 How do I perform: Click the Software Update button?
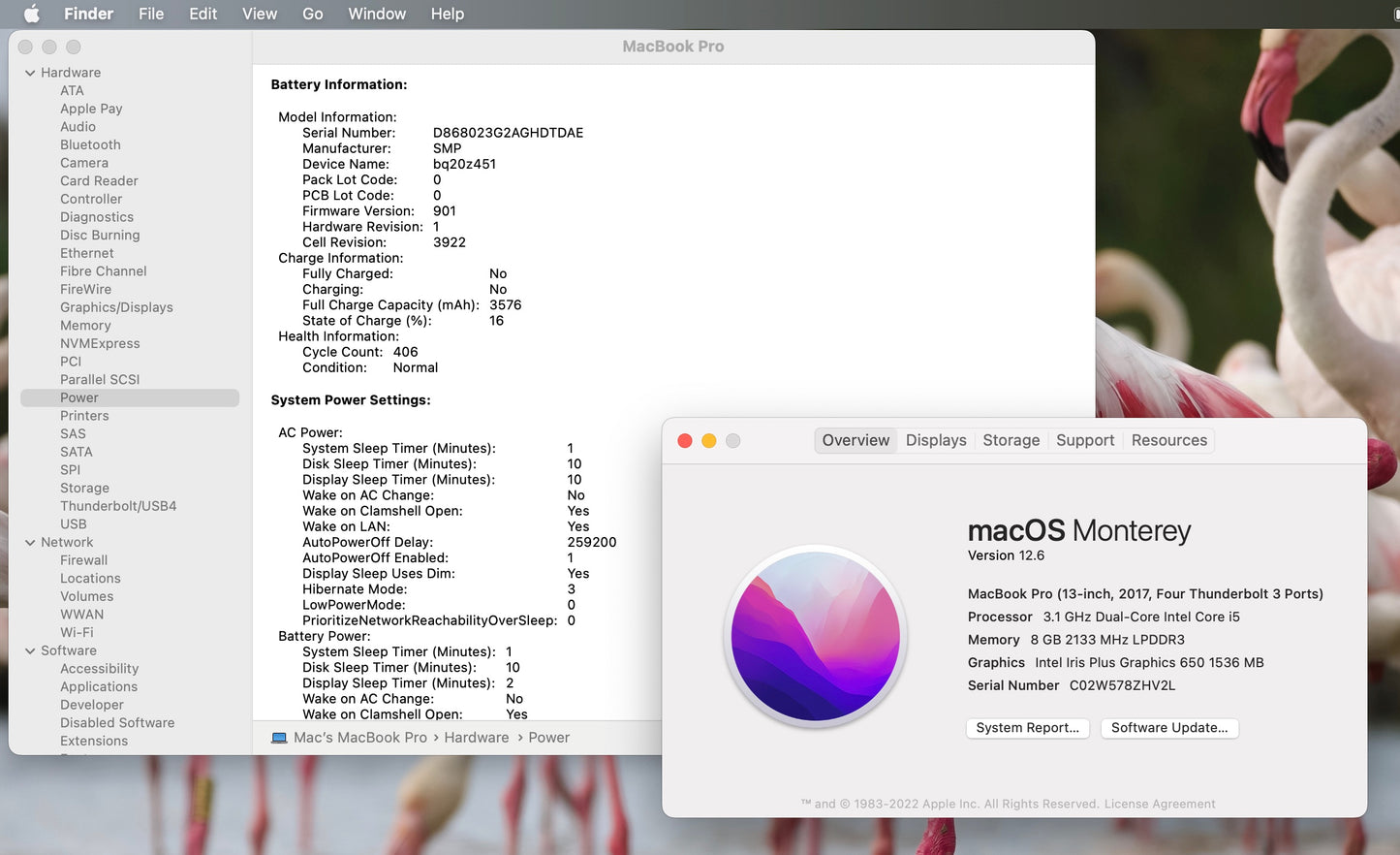(x=1169, y=728)
